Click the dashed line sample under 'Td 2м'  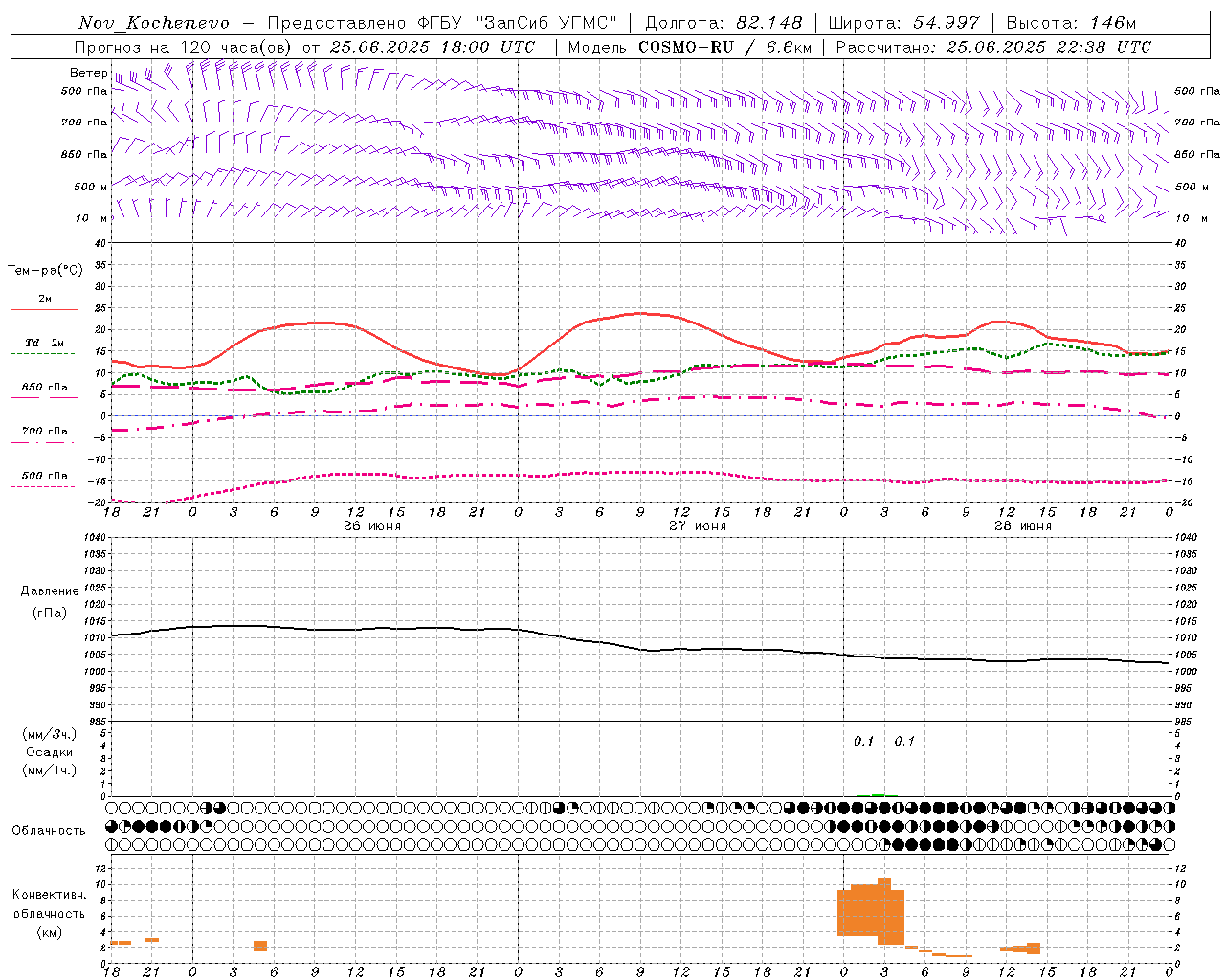click(43, 354)
